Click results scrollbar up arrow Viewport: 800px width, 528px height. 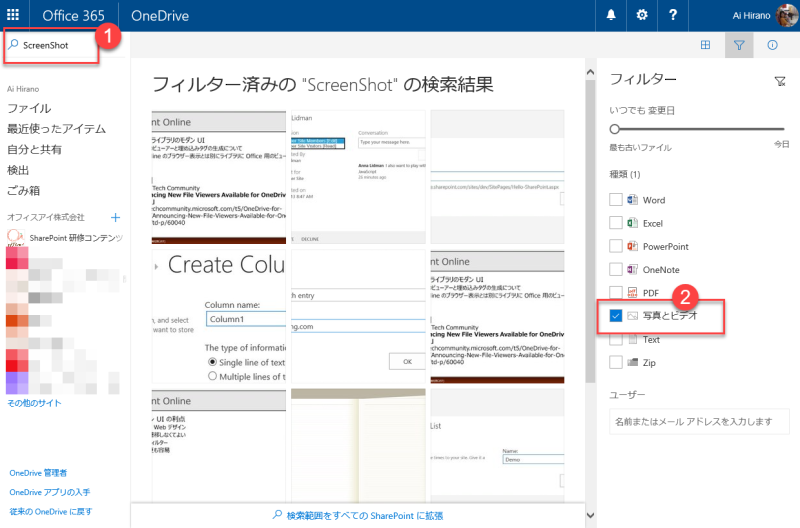tap(590, 72)
